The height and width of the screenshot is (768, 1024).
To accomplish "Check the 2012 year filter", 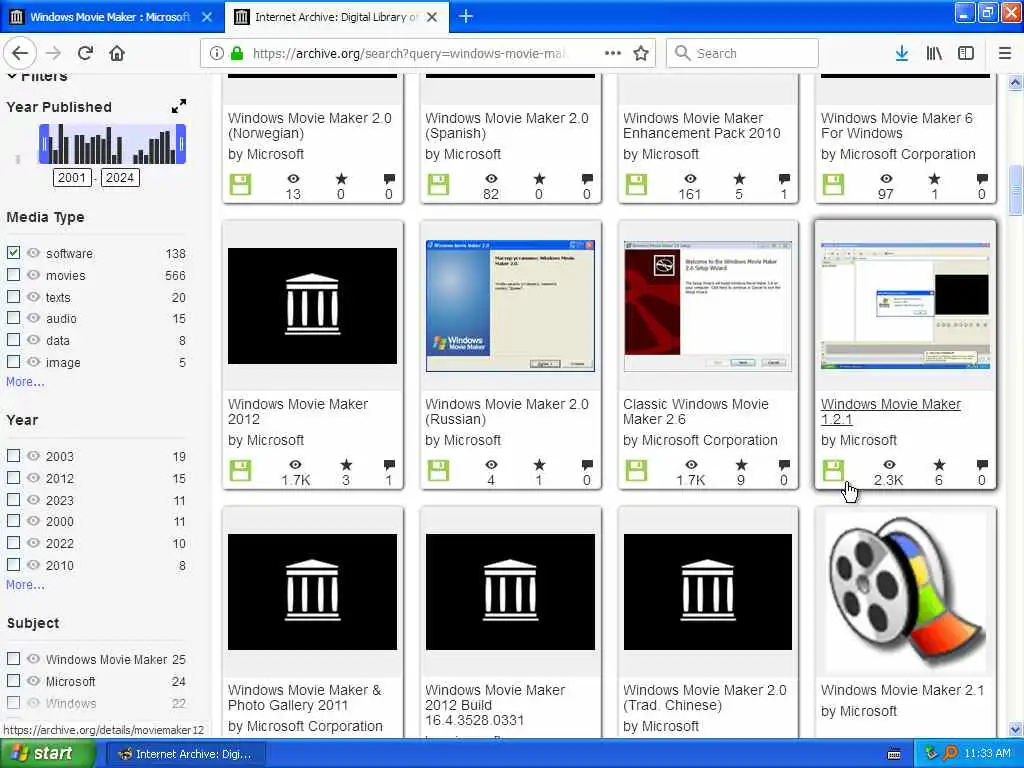I will coord(13,477).
